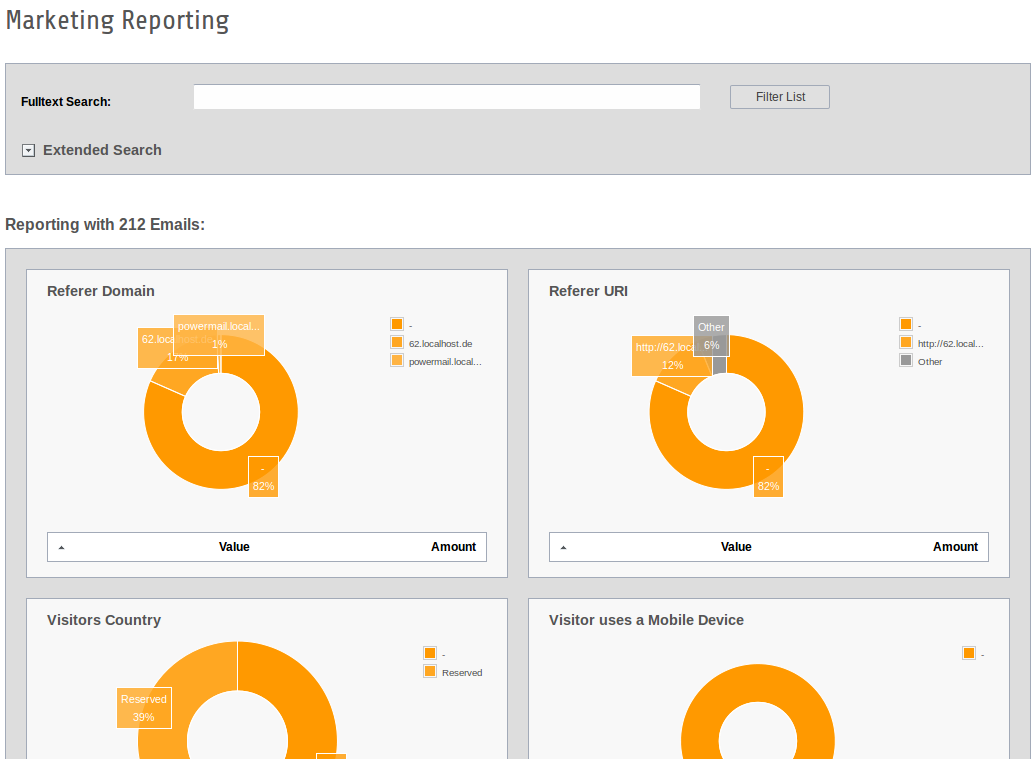The image size is (1036, 759).
Task: Toggle powermail.local legend swatch in Referer Domain
Action: tap(397, 360)
